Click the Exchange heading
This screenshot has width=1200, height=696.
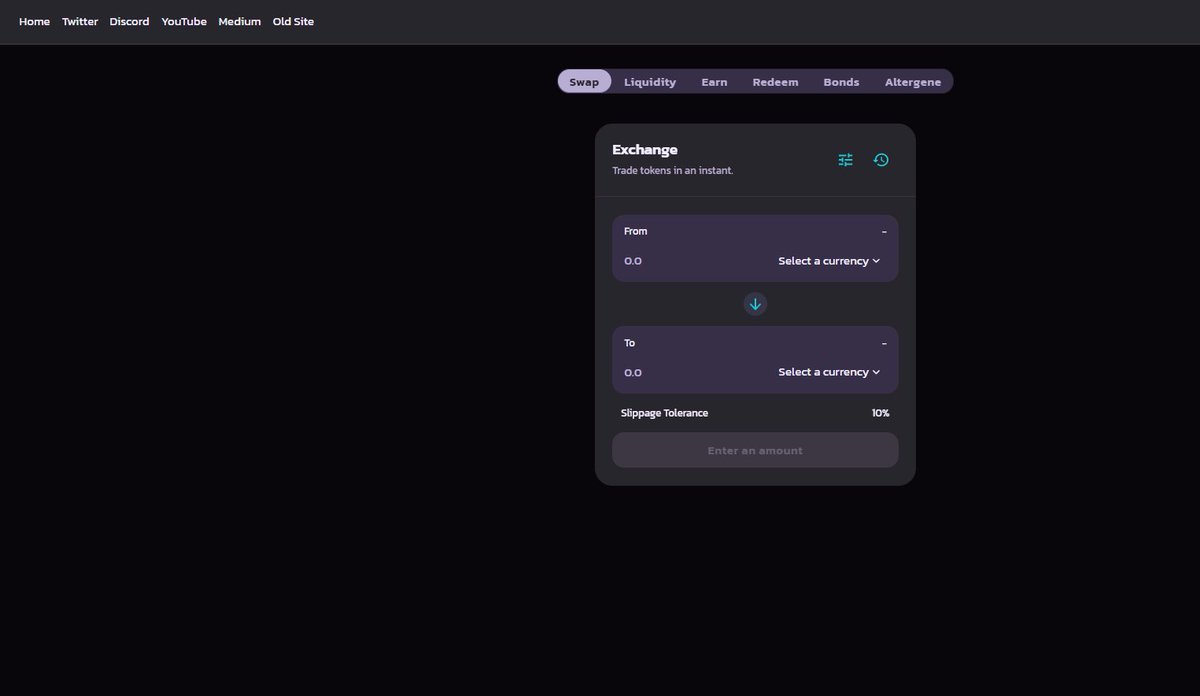coord(645,150)
